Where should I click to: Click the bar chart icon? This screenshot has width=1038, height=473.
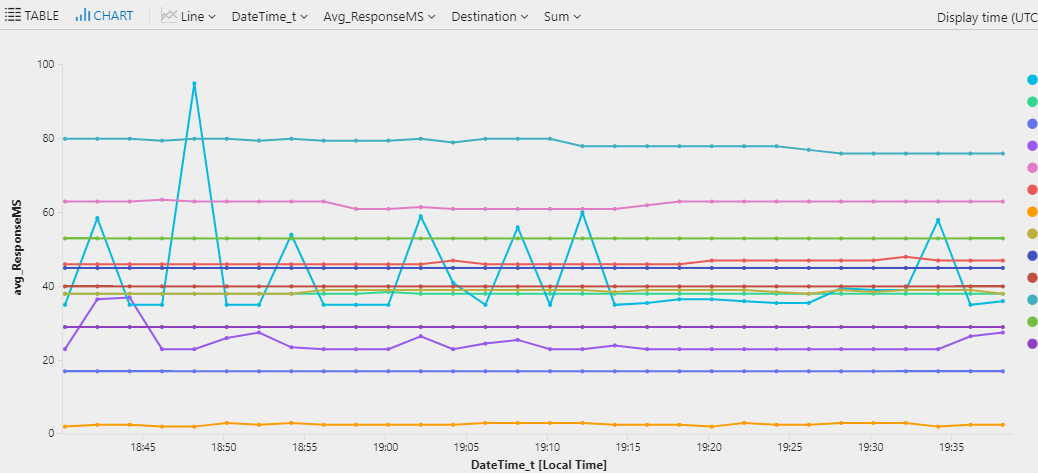tap(83, 16)
